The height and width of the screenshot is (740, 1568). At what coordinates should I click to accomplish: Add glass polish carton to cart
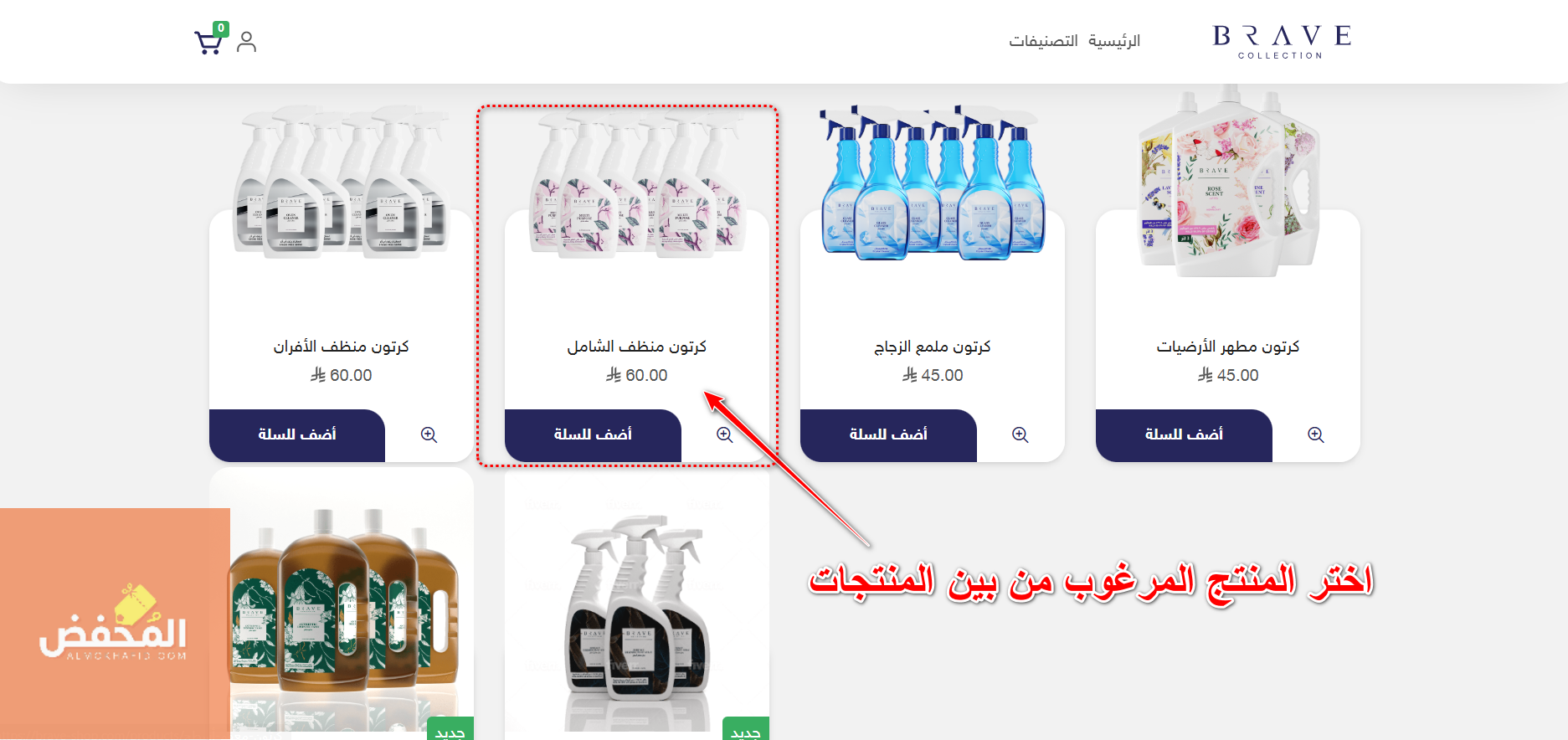pos(888,435)
